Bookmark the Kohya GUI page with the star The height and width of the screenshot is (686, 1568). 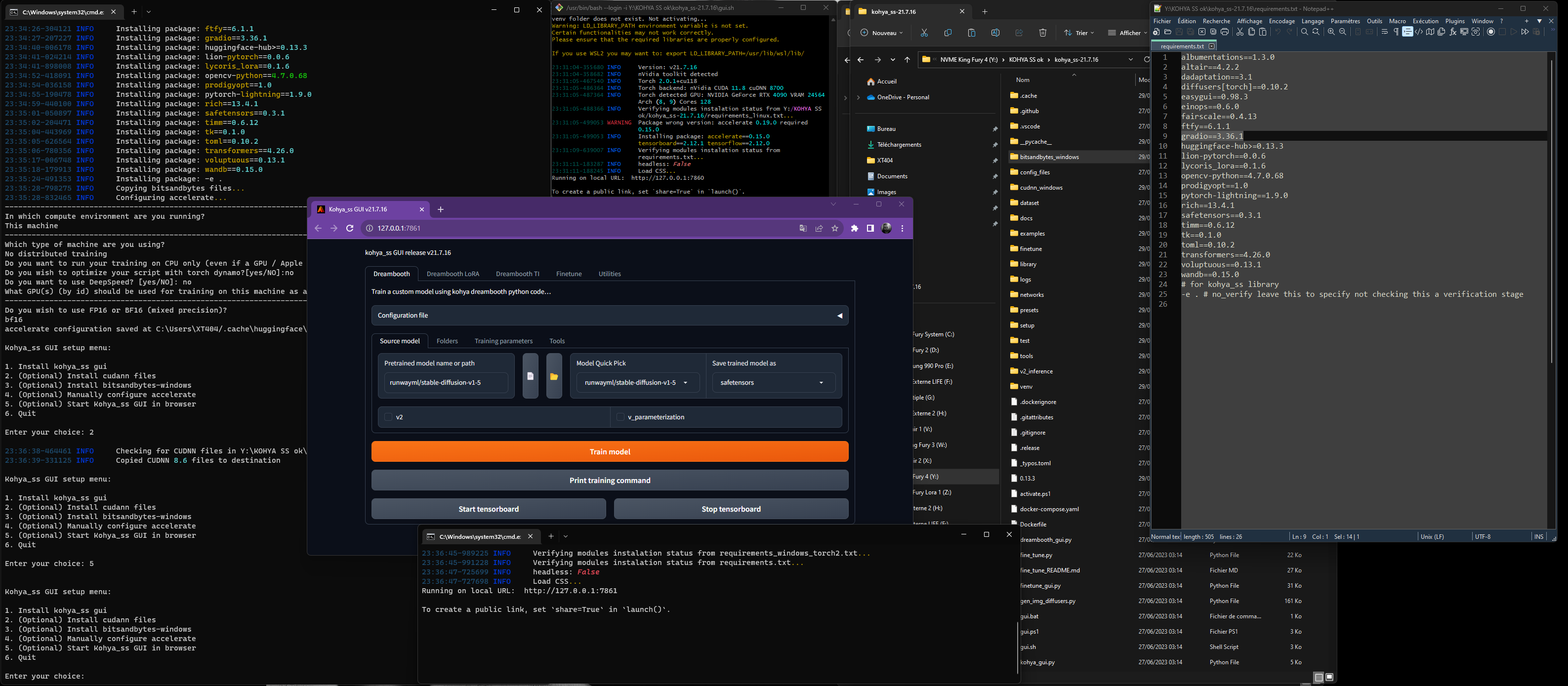coord(834,228)
